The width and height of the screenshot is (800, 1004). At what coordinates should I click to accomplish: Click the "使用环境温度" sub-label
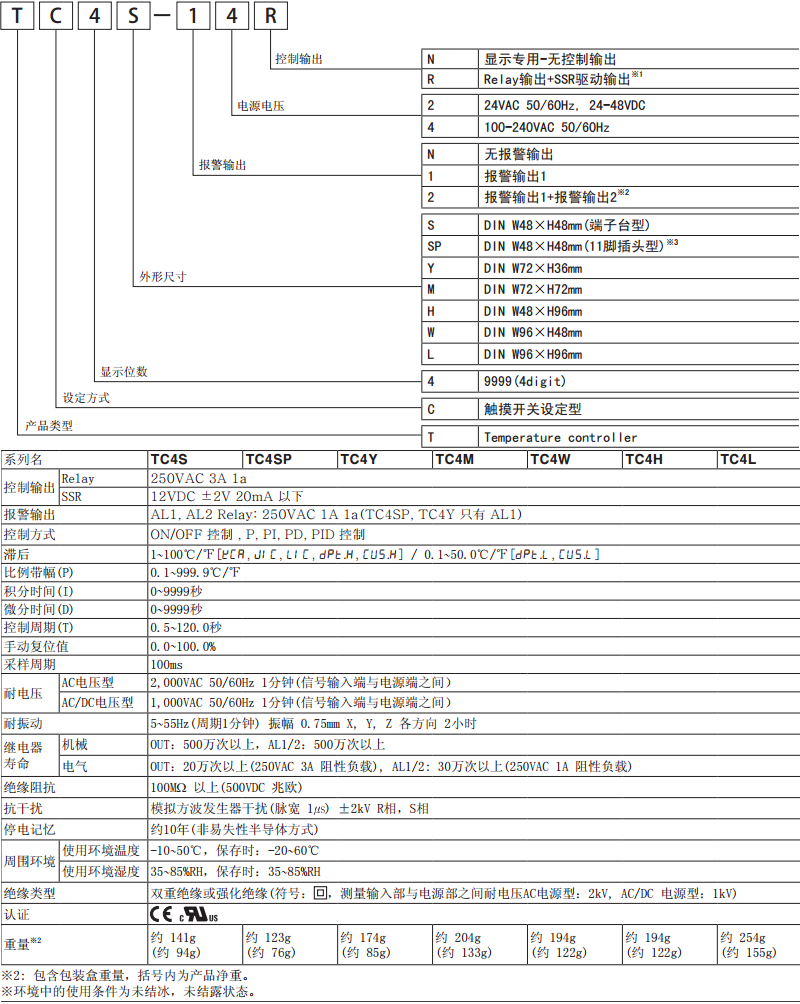click(x=101, y=850)
